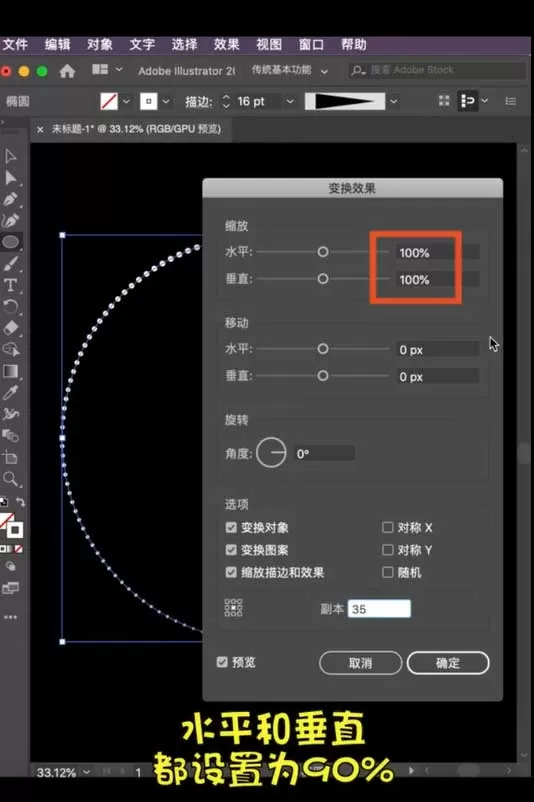Image resolution: width=534 pixels, height=802 pixels.
Task: Select the Paintbrush tool
Action: tap(10, 264)
